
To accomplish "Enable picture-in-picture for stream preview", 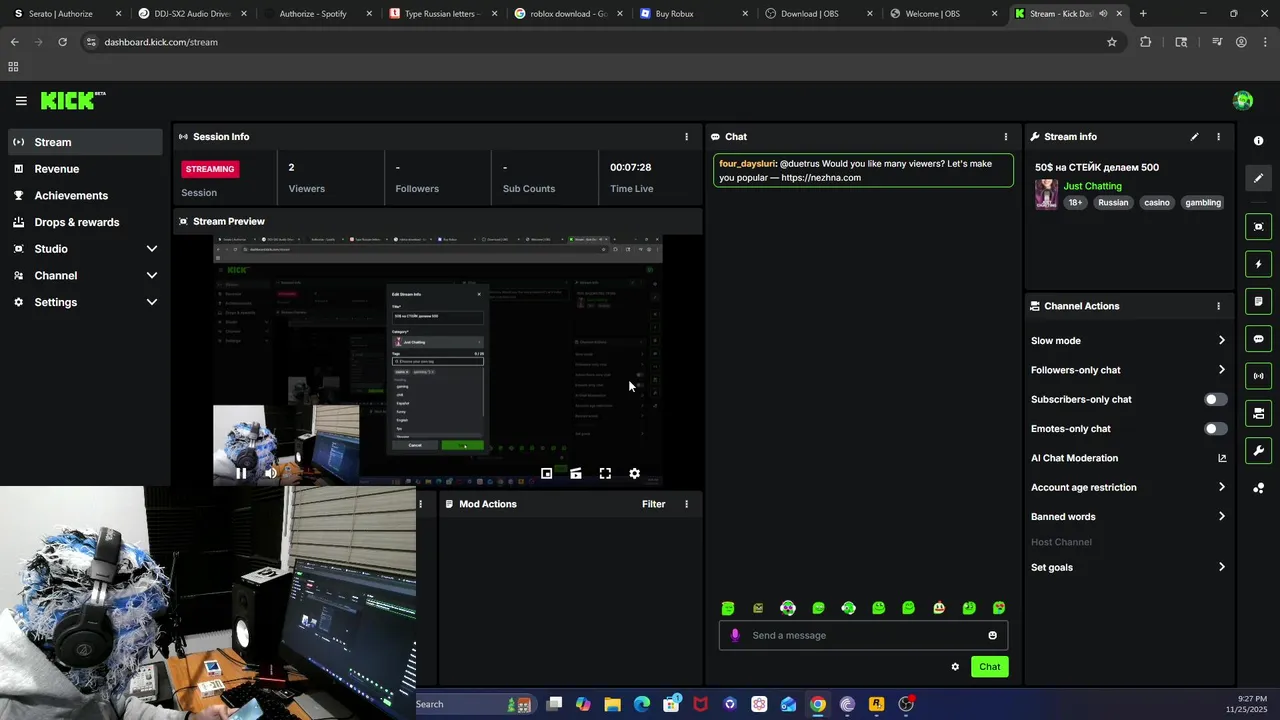I will point(546,474).
